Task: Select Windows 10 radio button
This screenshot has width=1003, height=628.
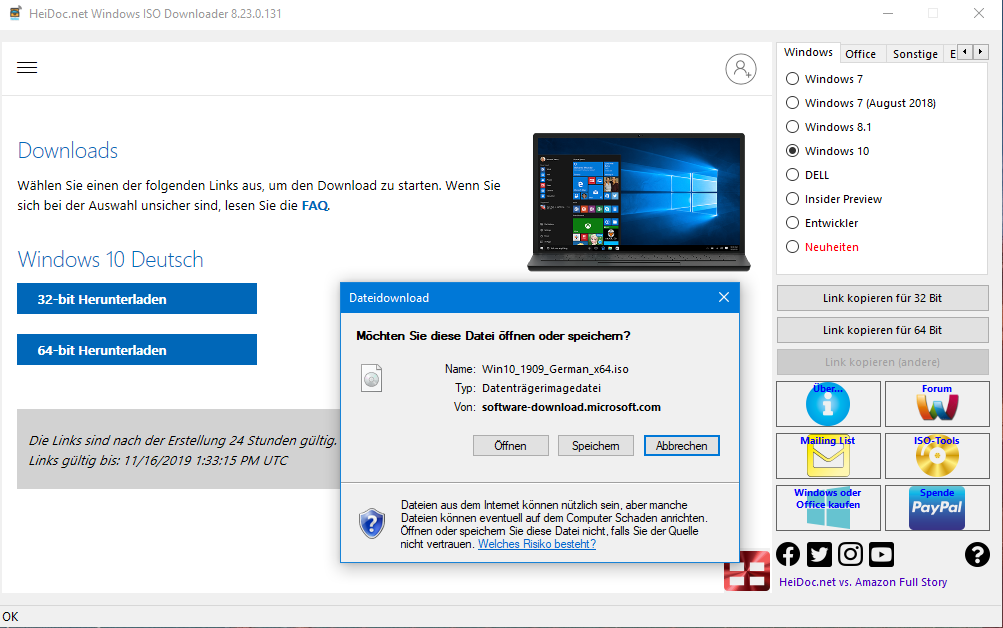Action: 793,151
